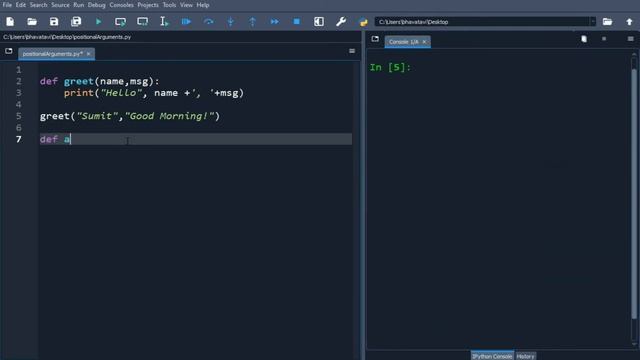640x360 pixels.
Task: Click line number 7 in gutter
Action: (x=18, y=139)
